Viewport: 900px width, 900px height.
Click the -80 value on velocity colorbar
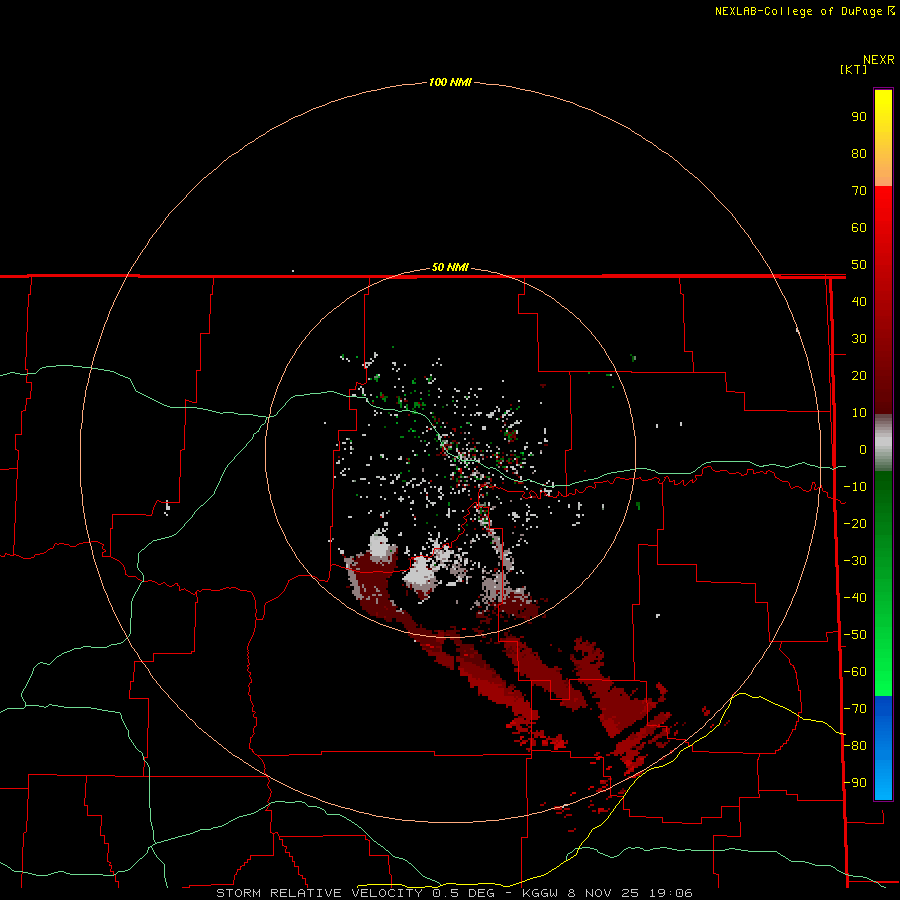tap(855, 746)
